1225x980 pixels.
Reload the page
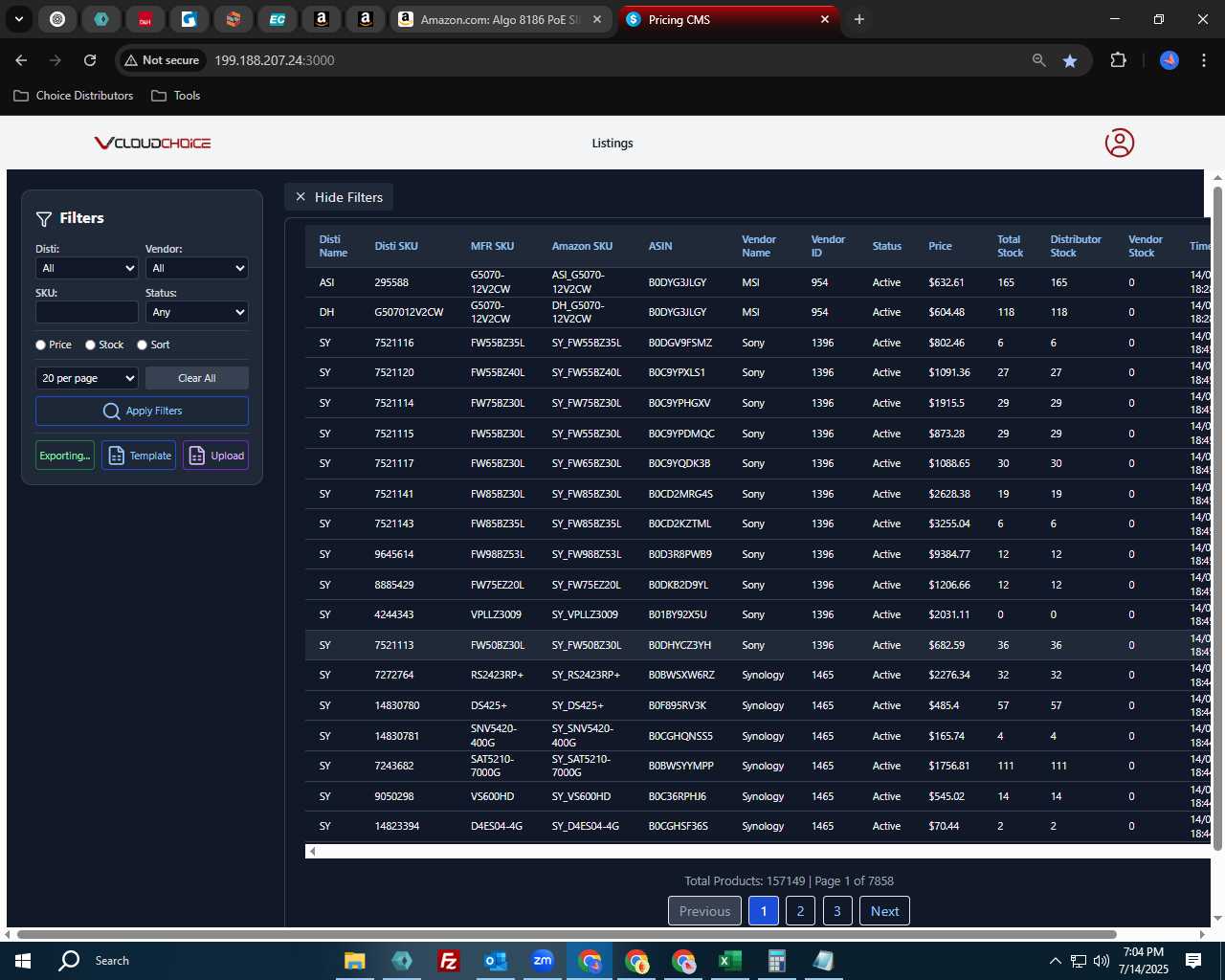click(x=90, y=60)
